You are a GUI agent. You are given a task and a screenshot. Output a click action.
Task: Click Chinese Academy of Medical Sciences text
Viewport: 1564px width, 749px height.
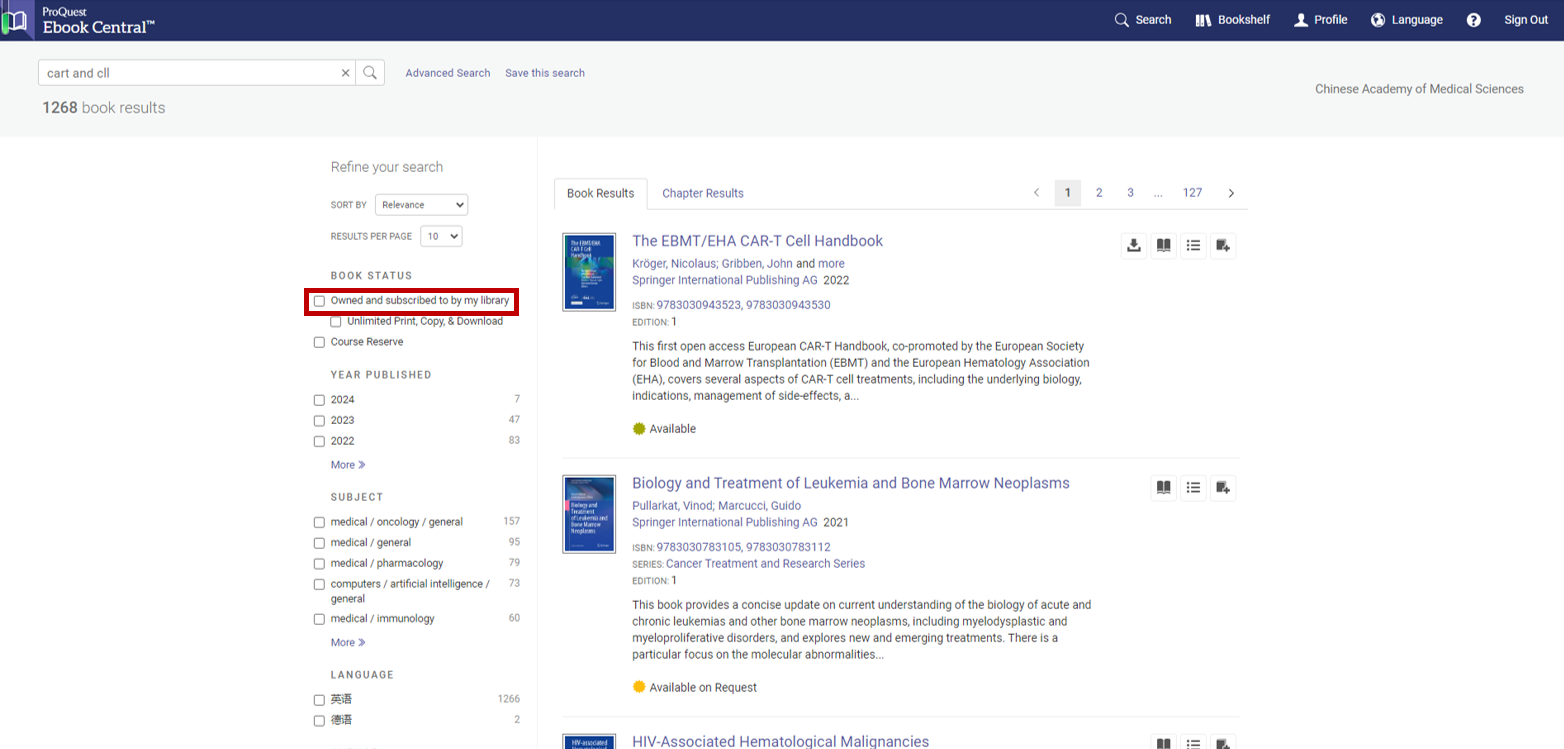point(1419,89)
